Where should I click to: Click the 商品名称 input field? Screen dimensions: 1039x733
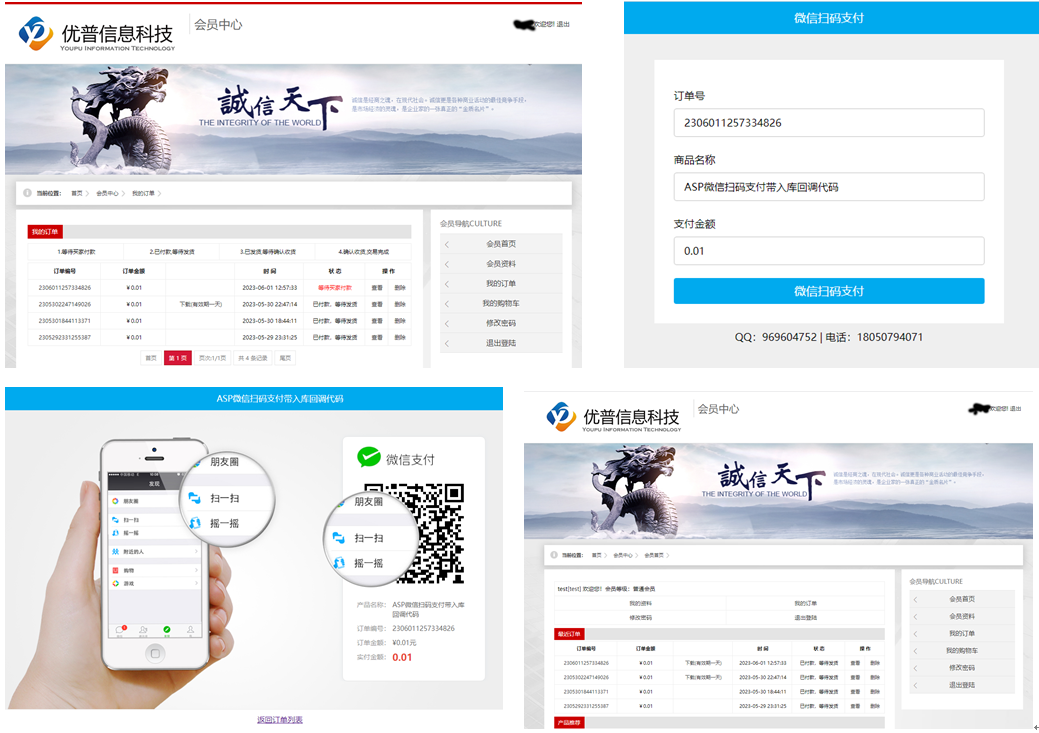pyautogui.click(x=829, y=187)
